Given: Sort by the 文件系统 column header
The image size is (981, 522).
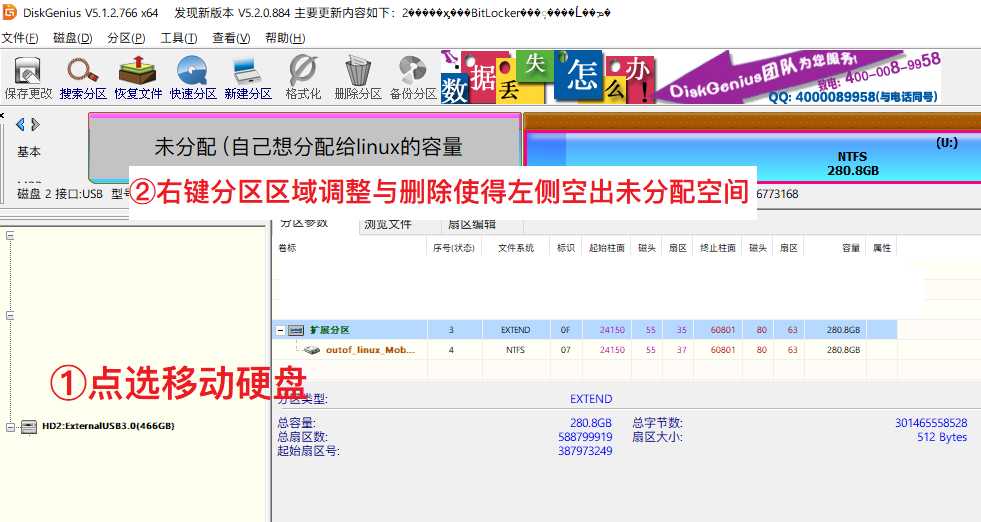Looking at the screenshot, I should pyautogui.click(x=516, y=248).
